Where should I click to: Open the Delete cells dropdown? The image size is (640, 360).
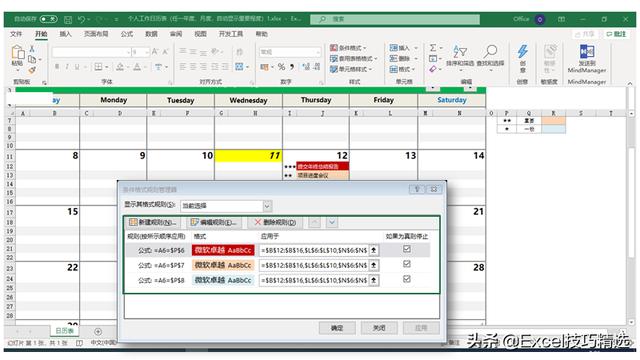click(x=403, y=59)
